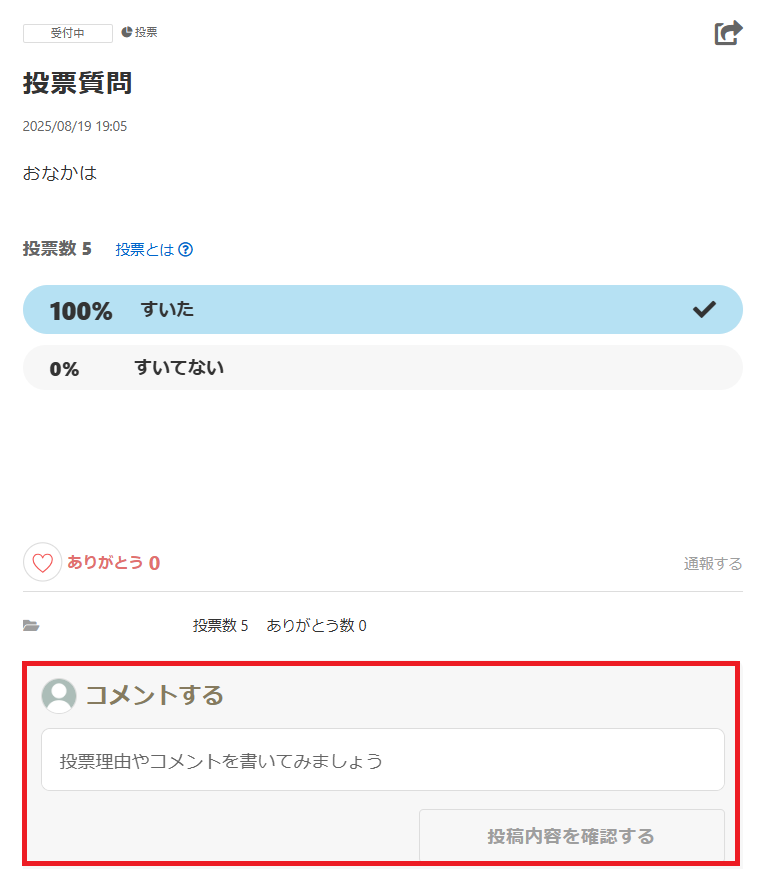Click the 0% result label
This screenshot has height=869, width=777.
64,369
